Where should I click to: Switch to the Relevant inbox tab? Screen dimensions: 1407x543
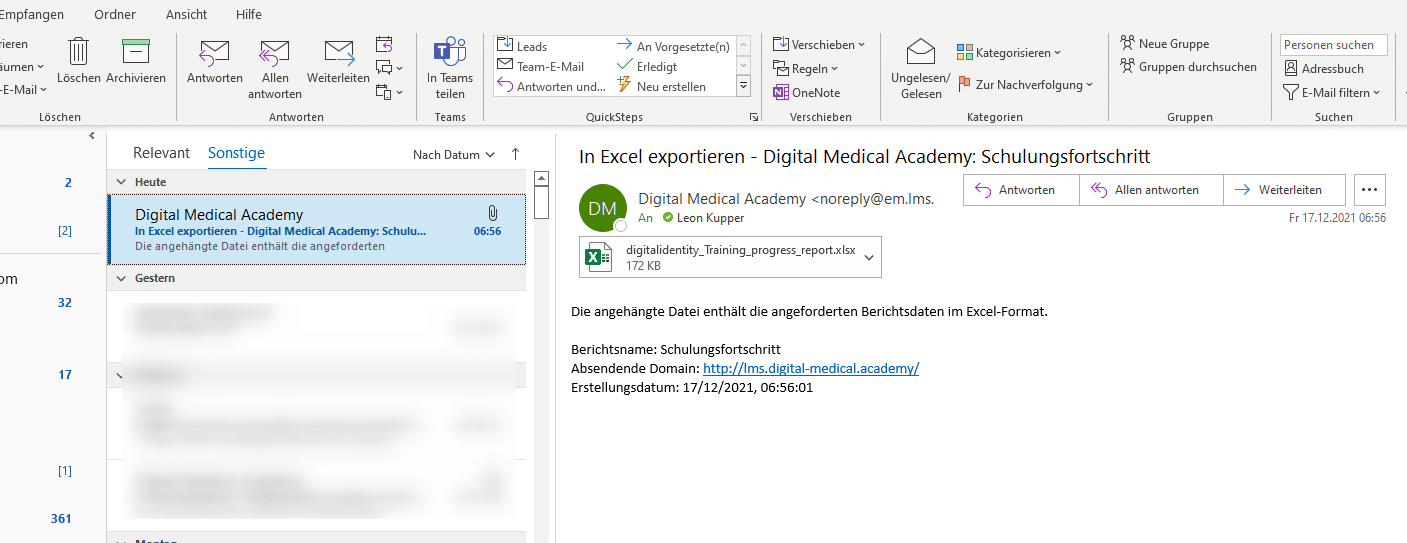pos(161,153)
